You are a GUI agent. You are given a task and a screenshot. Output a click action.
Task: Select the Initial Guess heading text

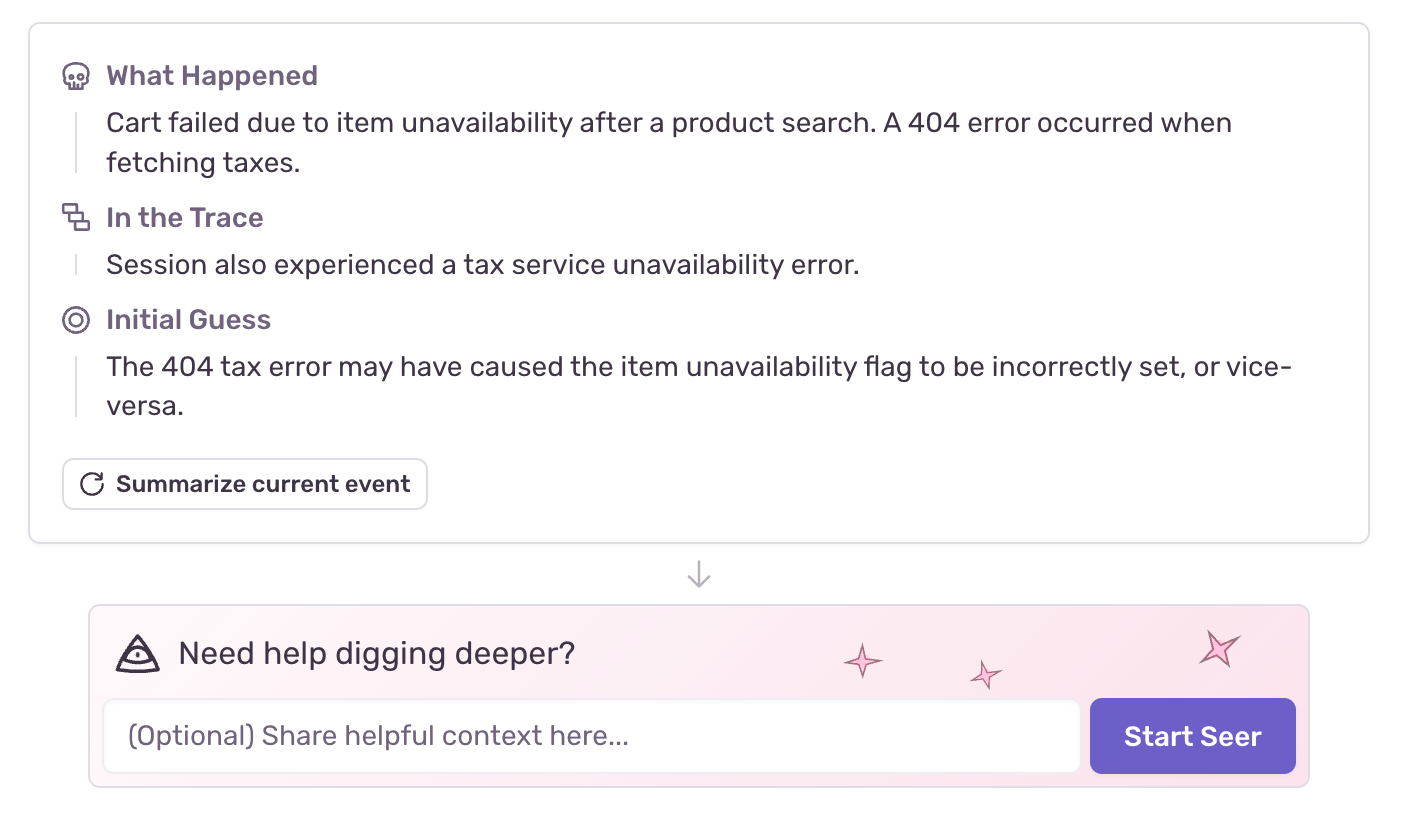[x=188, y=319]
